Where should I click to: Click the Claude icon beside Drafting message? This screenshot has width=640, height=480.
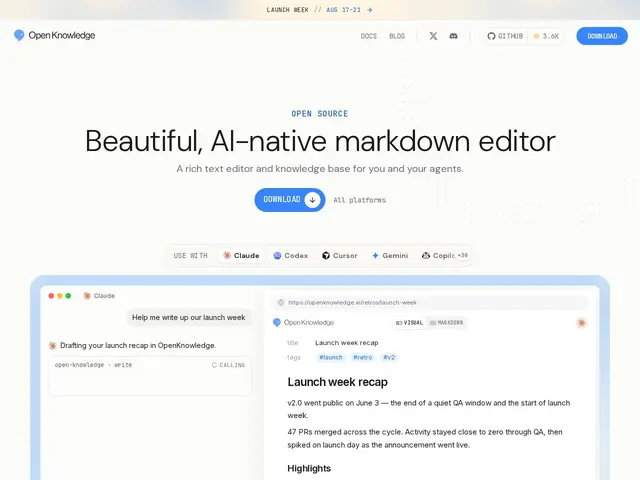tap(52, 346)
